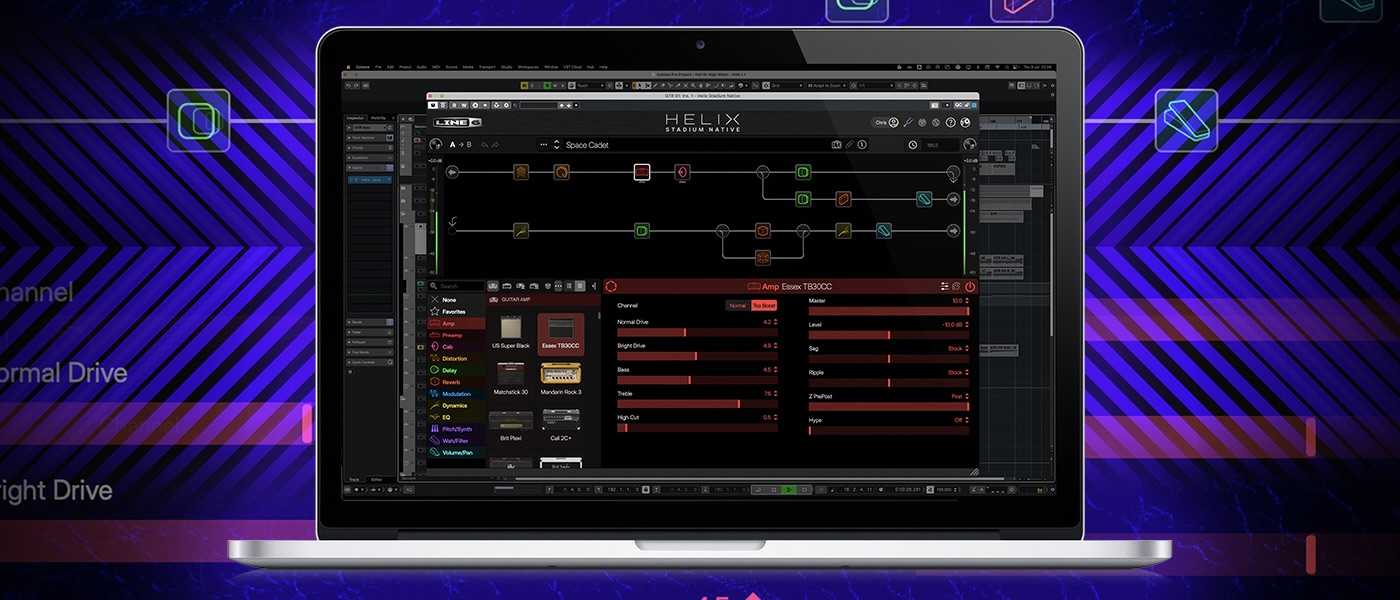The height and width of the screenshot is (600, 1400).
Task: Select the highlighted amp block in signal flow
Action: [x=642, y=173]
